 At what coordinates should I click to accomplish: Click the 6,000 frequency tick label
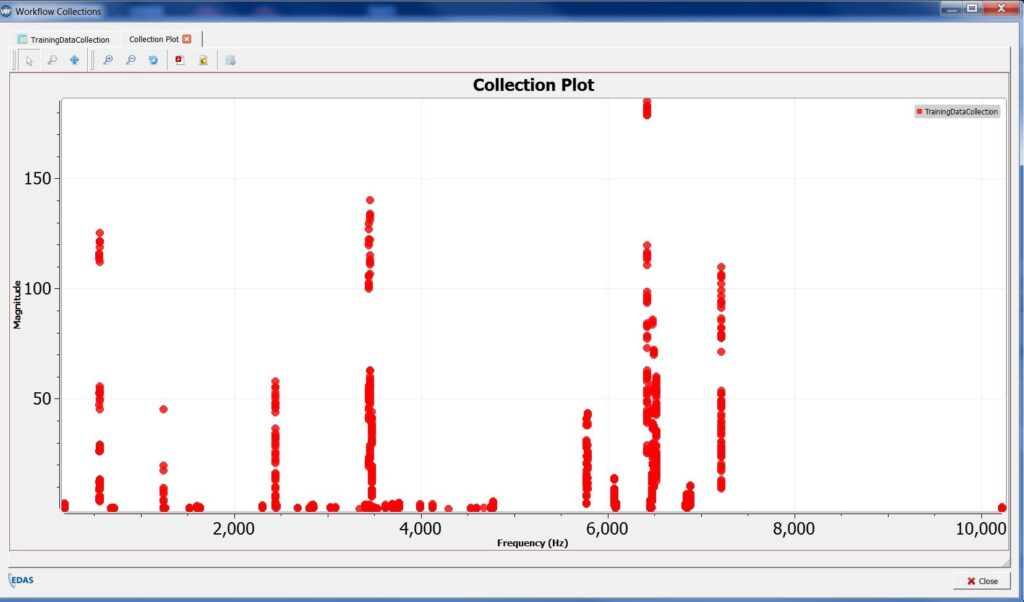(607, 528)
